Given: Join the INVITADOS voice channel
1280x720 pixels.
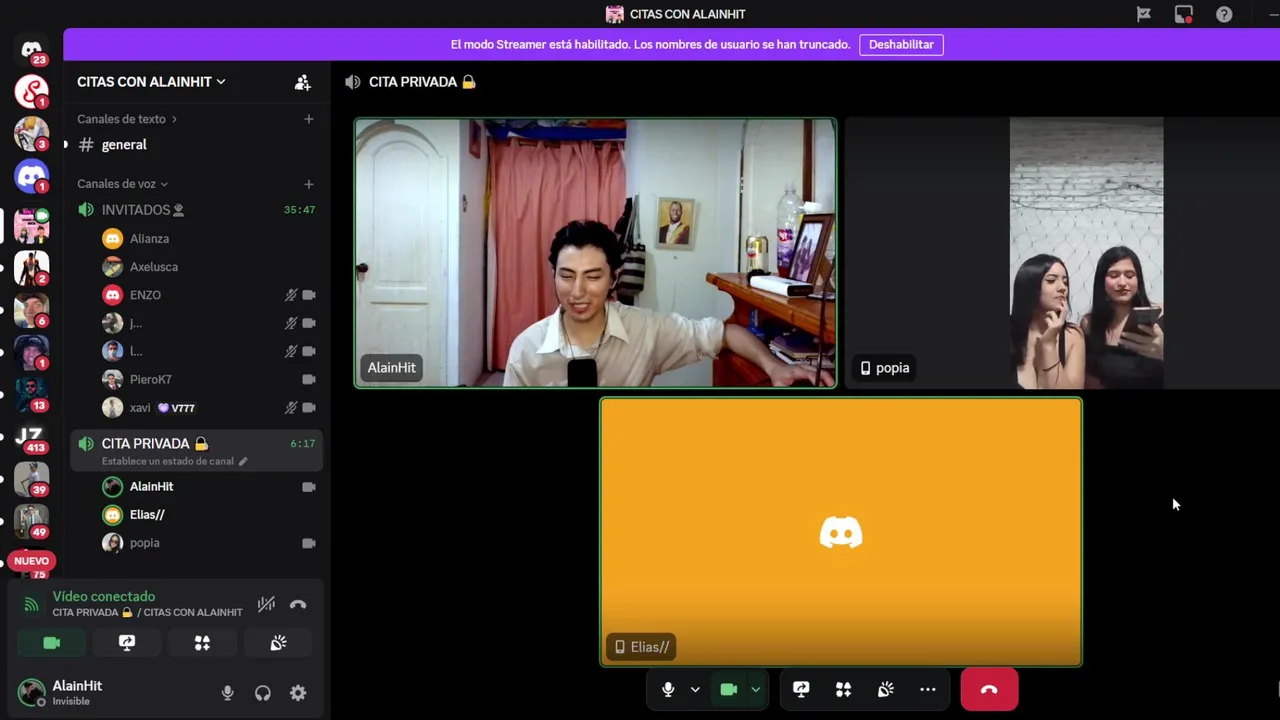Looking at the screenshot, I should tap(197, 210).
